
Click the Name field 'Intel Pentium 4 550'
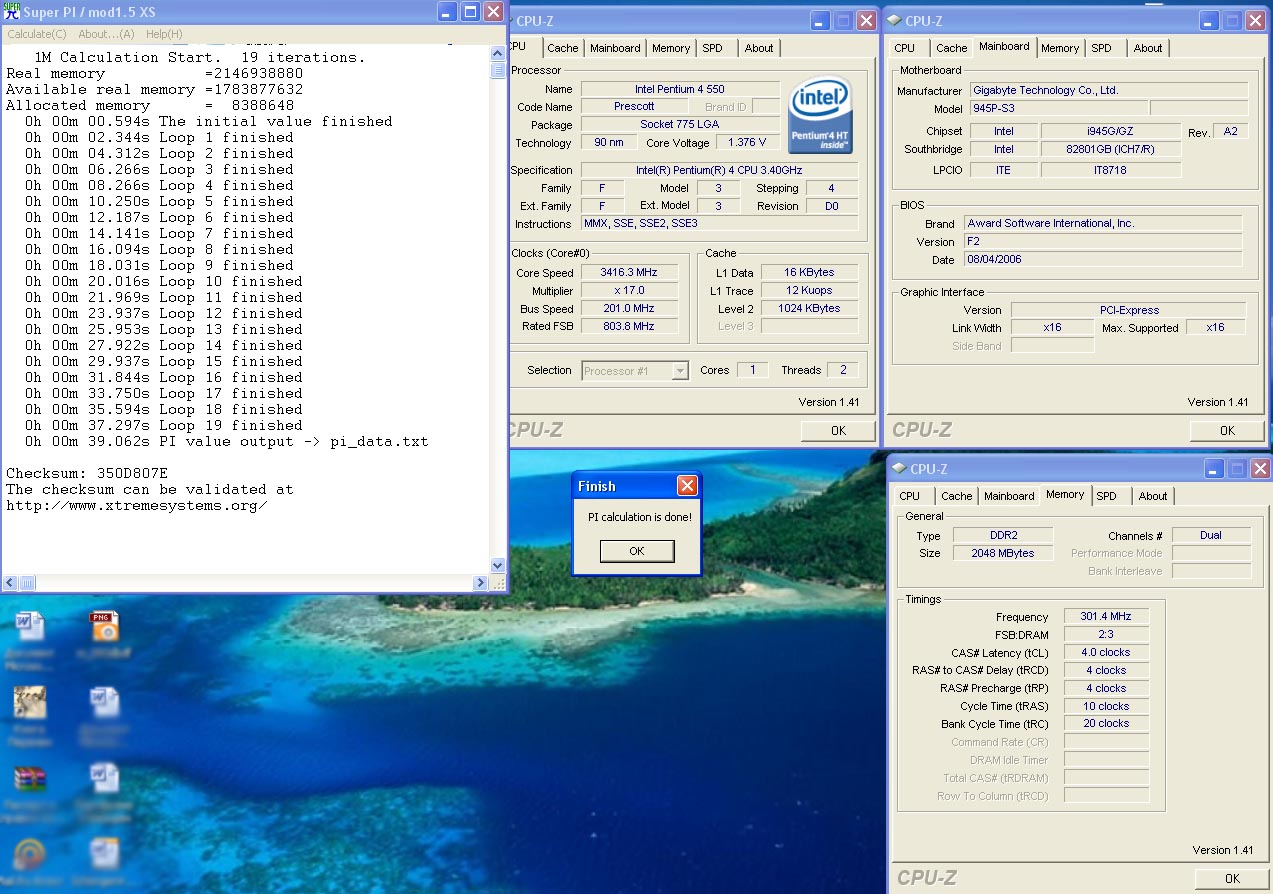[680, 89]
